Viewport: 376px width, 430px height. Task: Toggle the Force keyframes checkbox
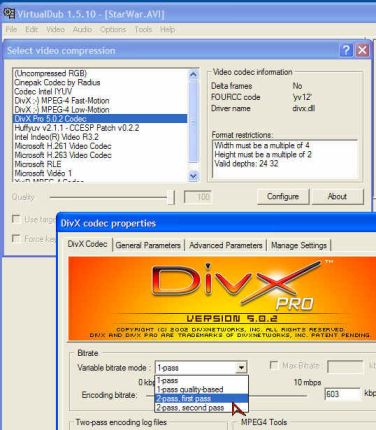pyautogui.click(x=16, y=238)
